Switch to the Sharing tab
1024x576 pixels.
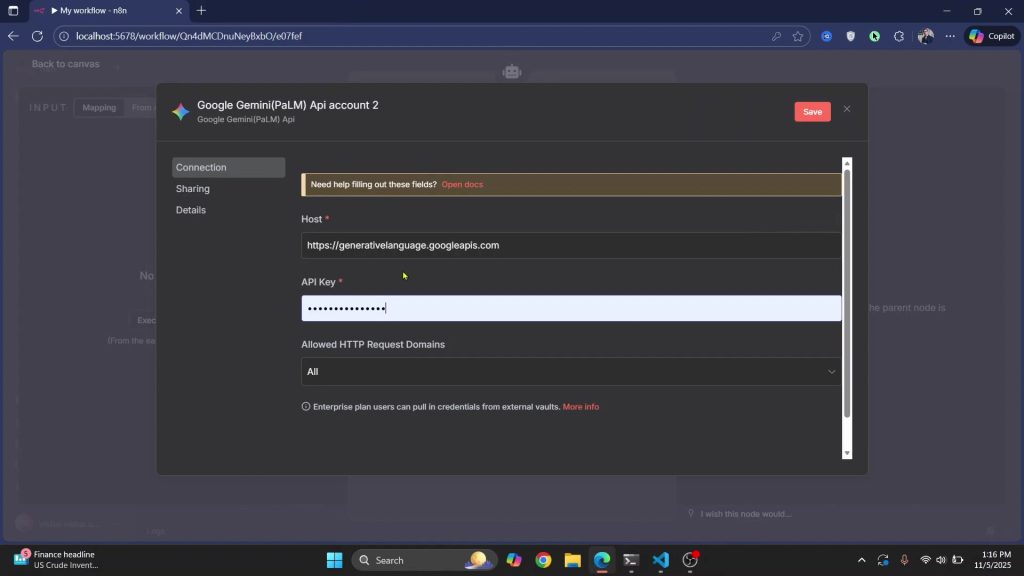(193, 189)
